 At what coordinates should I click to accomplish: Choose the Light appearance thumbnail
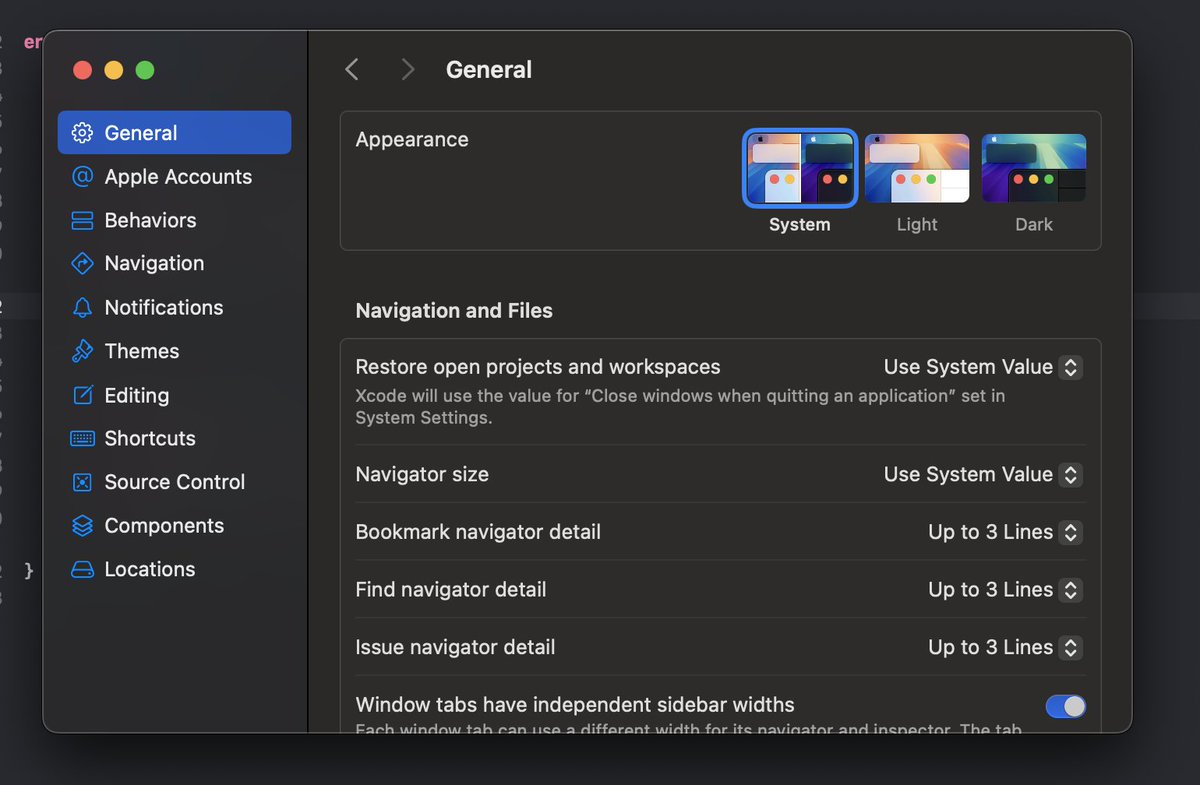(x=917, y=168)
